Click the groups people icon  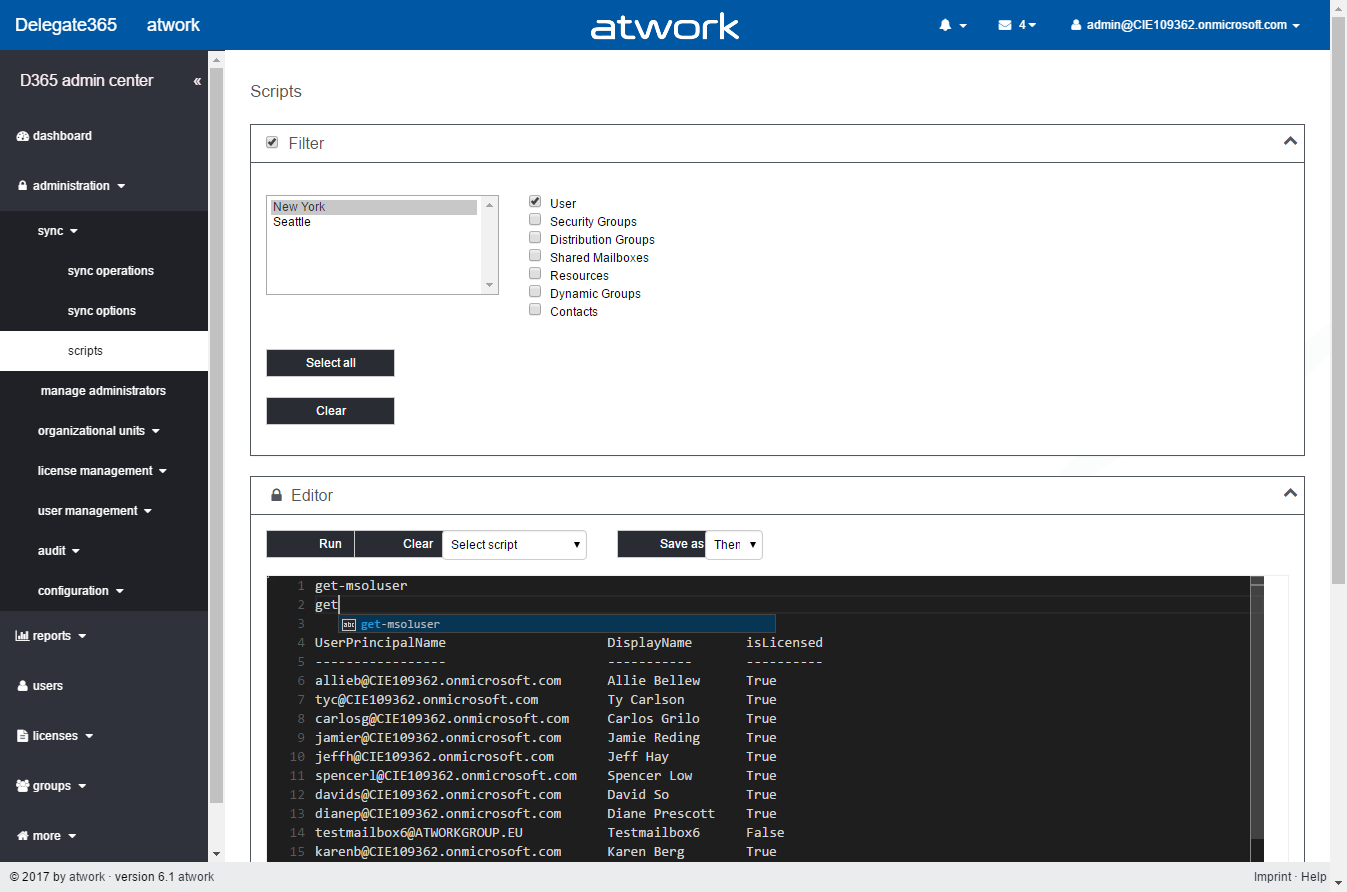[23, 786]
